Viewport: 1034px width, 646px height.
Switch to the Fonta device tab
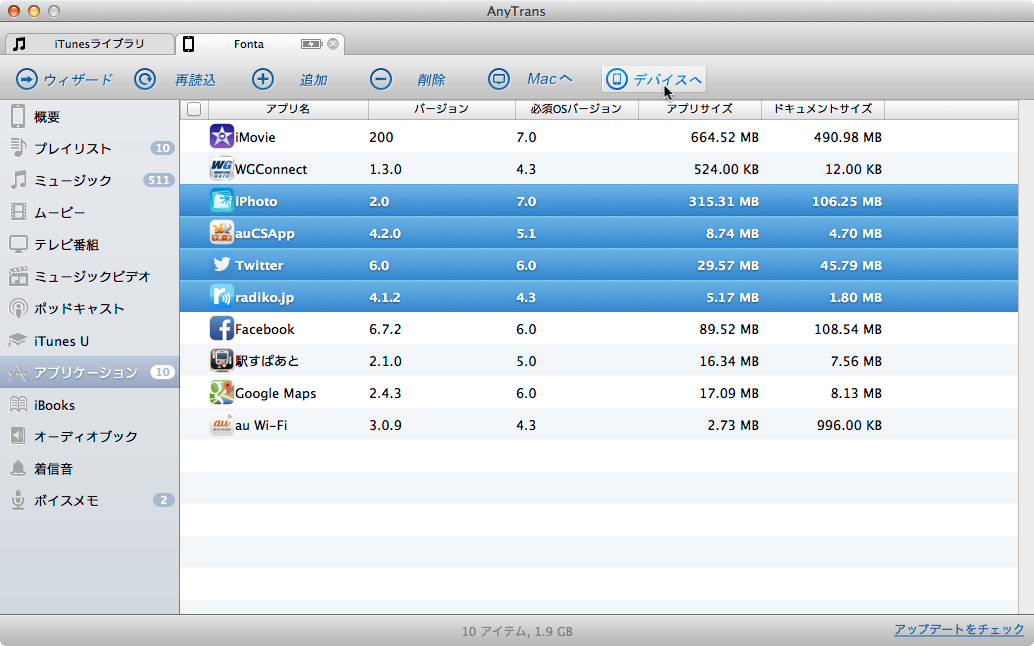(260, 44)
